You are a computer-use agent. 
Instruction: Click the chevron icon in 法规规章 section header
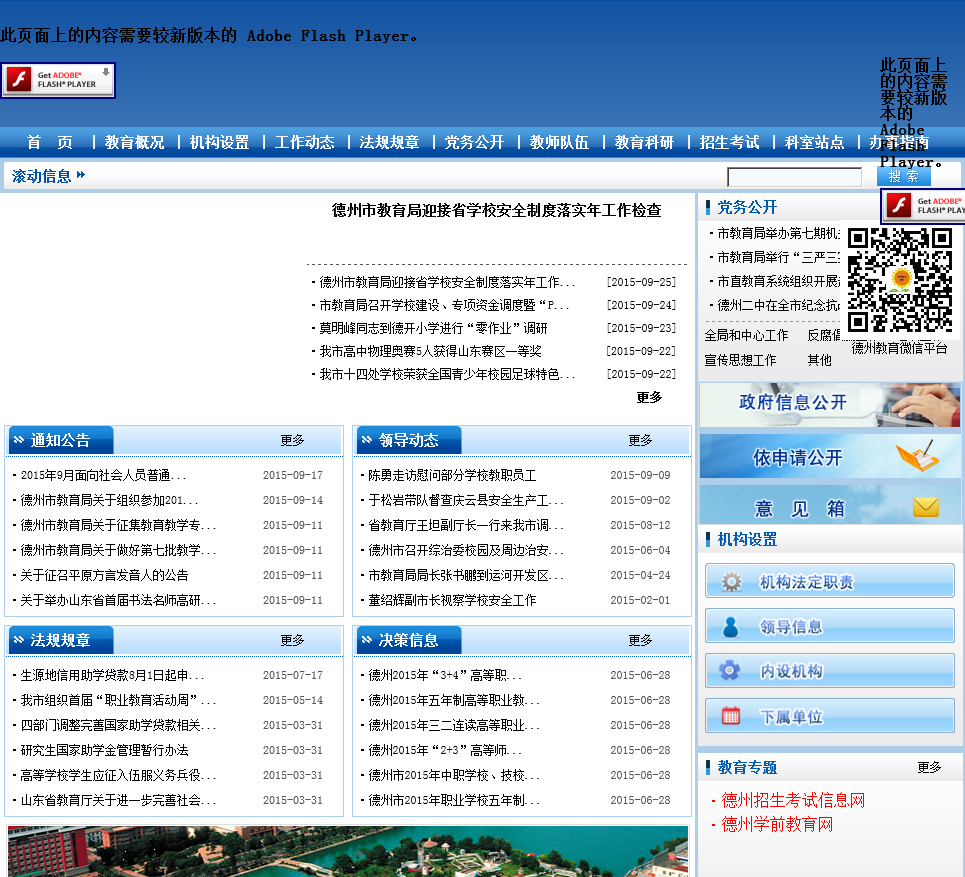[x=18, y=639]
